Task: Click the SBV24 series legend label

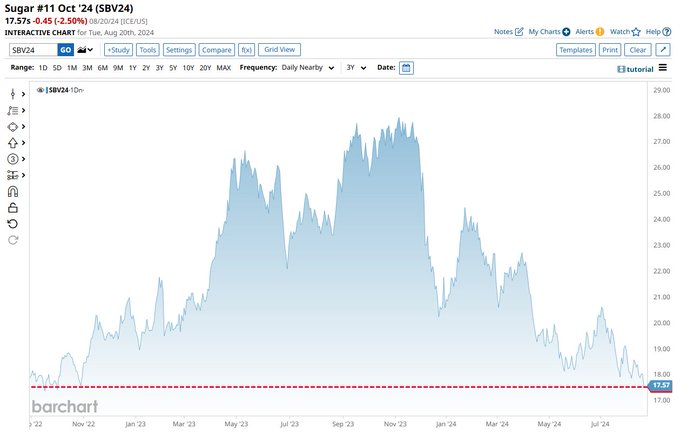Action: click(59, 90)
